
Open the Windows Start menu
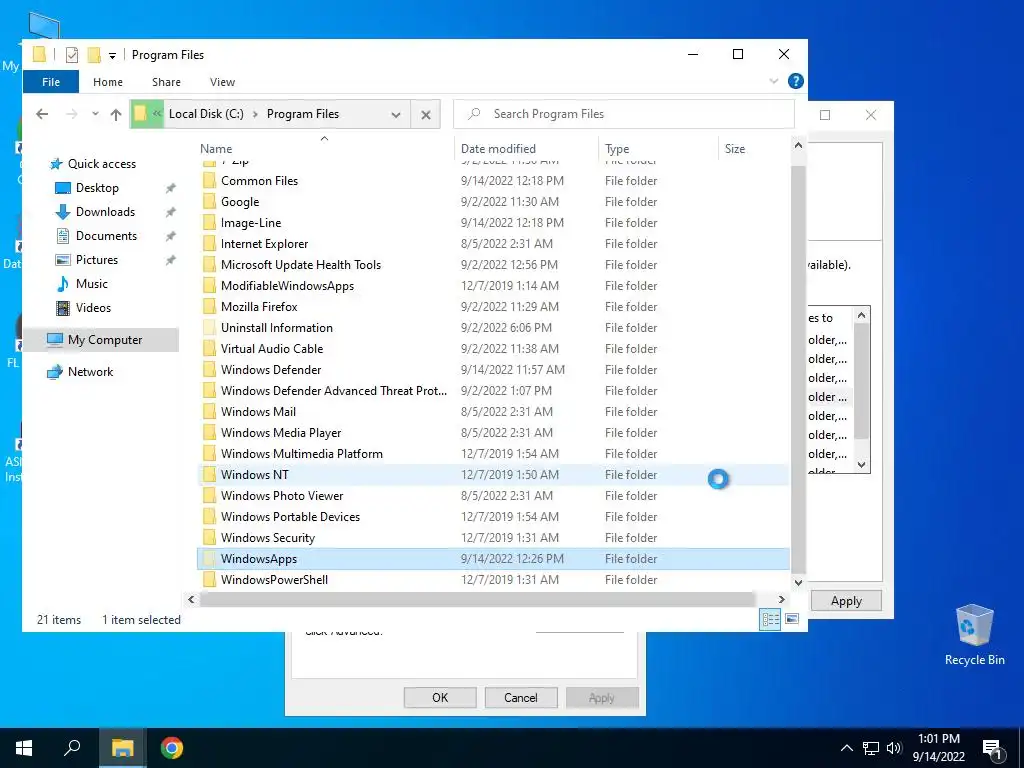[24, 748]
